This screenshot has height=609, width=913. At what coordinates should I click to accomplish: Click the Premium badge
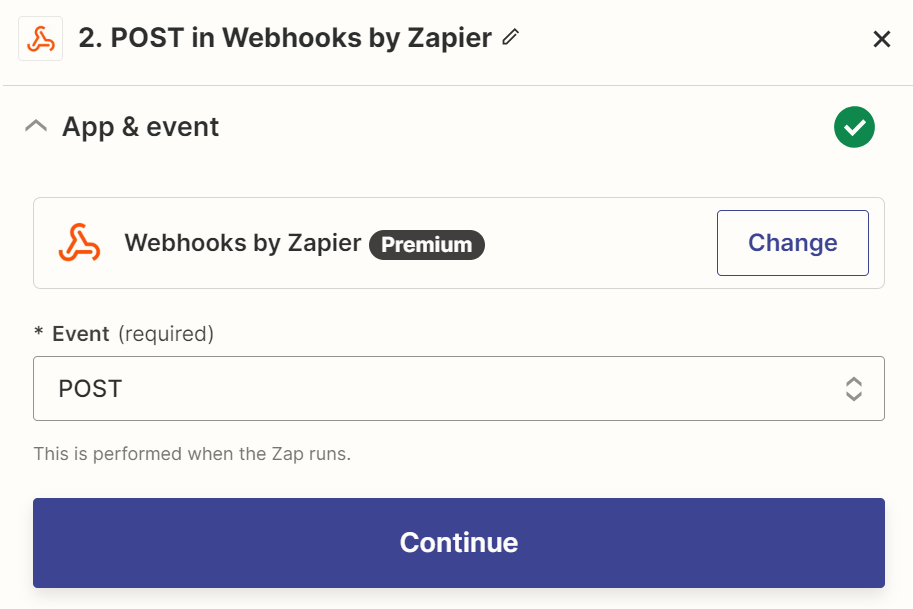pos(427,244)
